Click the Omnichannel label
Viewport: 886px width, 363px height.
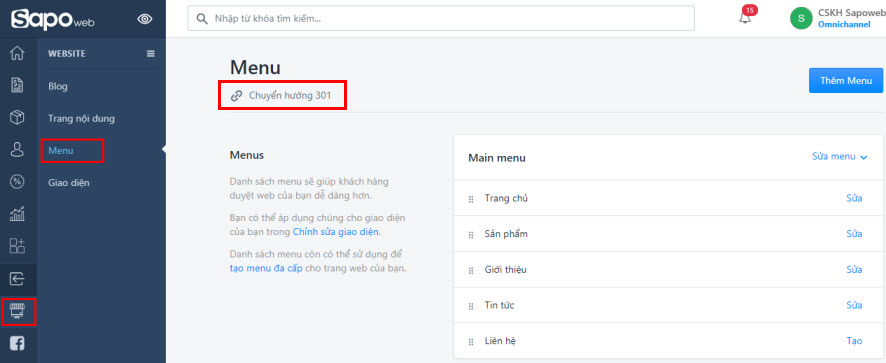[x=844, y=24]
